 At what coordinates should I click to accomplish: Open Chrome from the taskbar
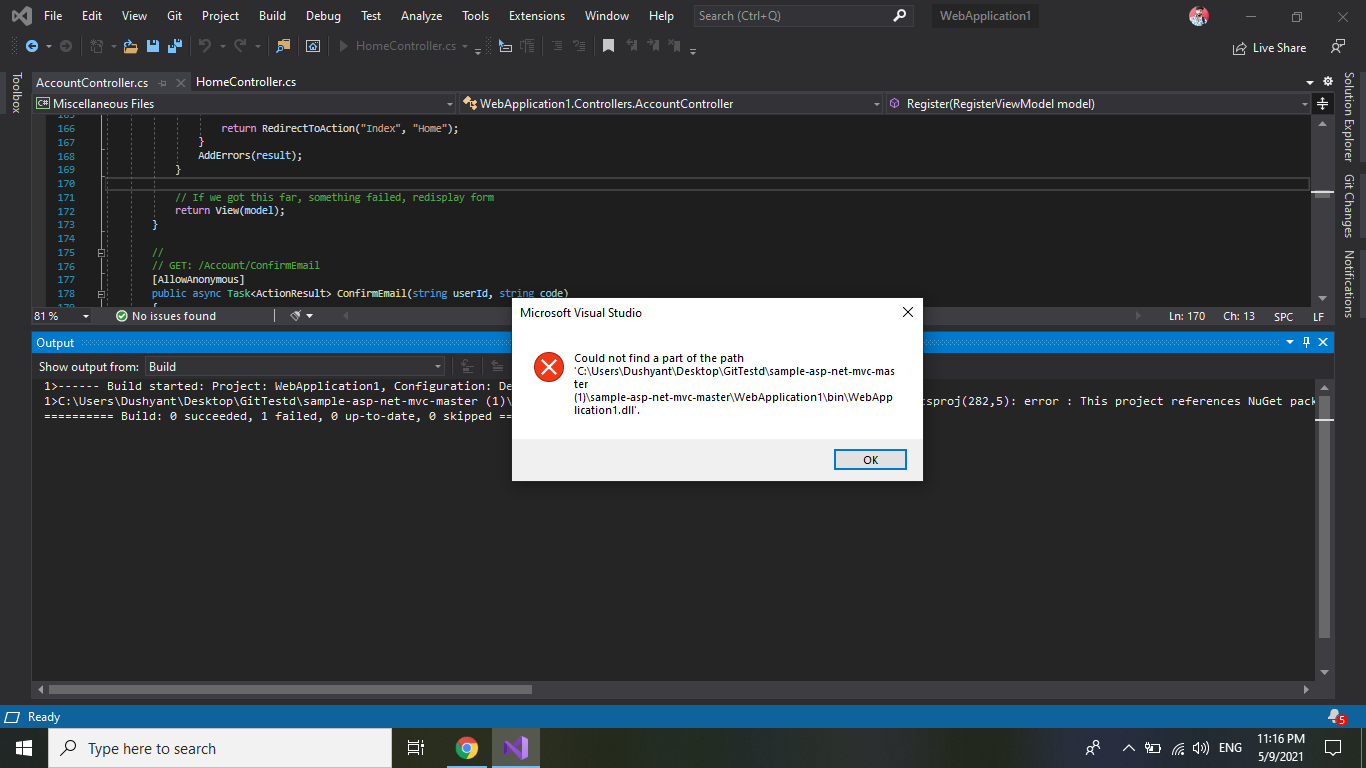point(467,748)
